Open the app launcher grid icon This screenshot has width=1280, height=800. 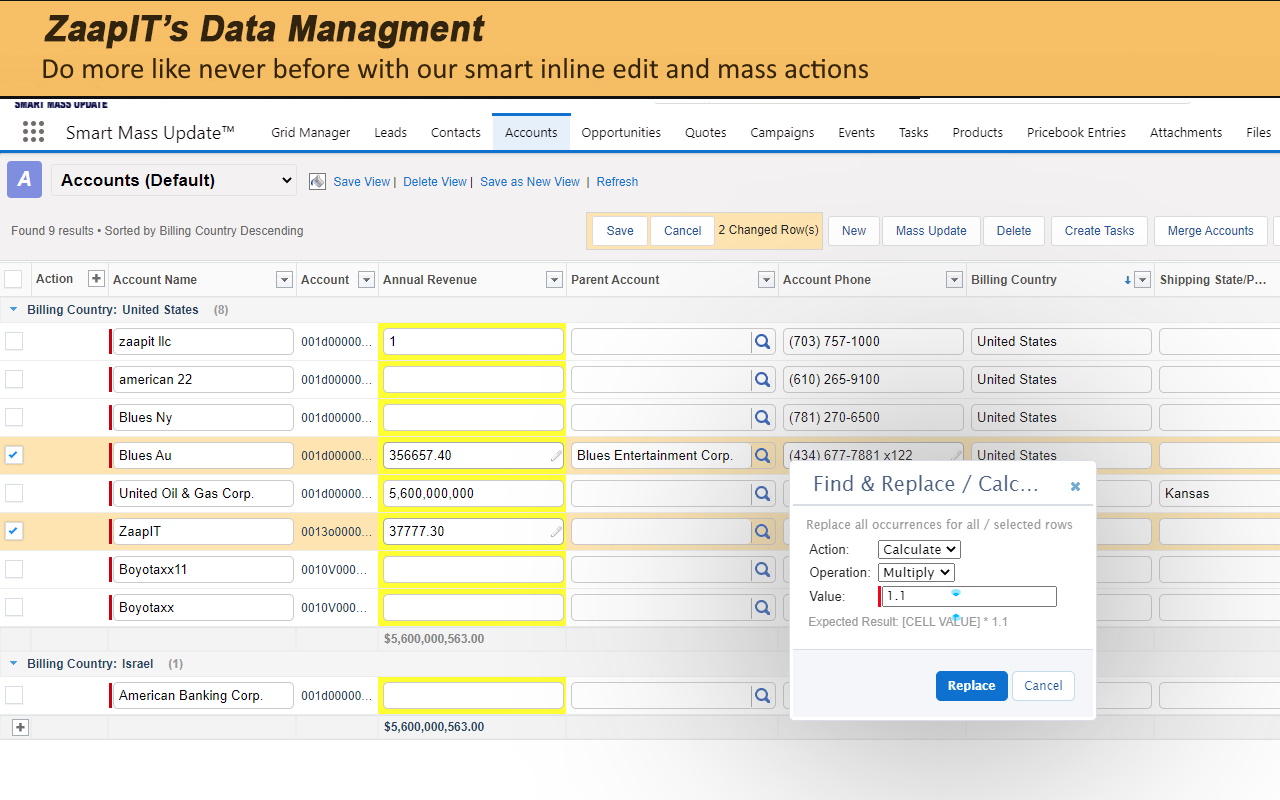[x=33, y=132]
